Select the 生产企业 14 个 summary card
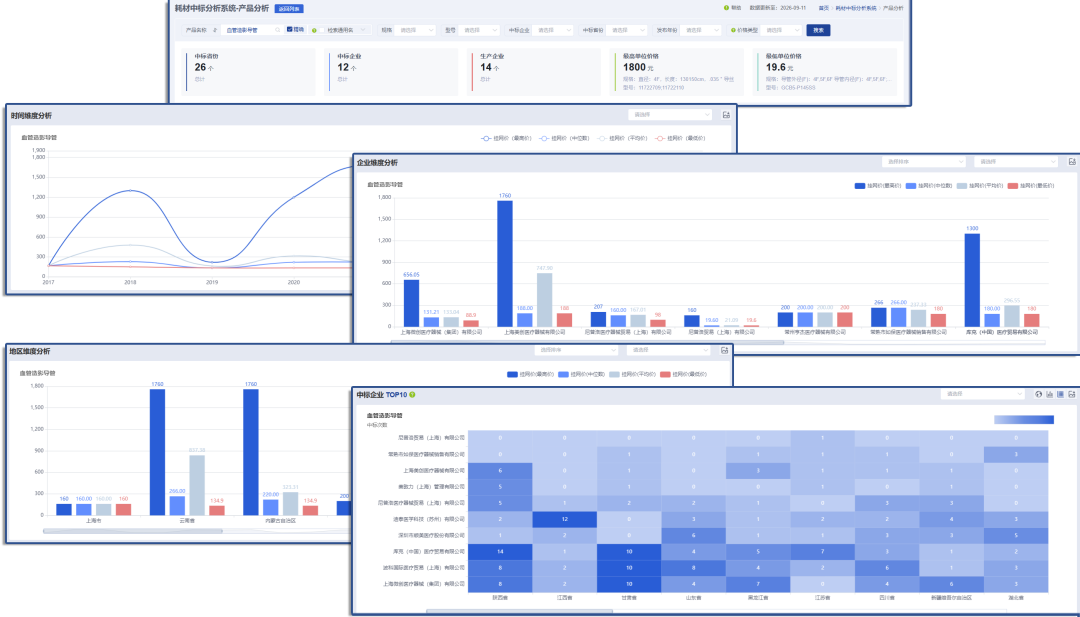Viewport: 1080px width, 617px height. click(x=534, y=71)
